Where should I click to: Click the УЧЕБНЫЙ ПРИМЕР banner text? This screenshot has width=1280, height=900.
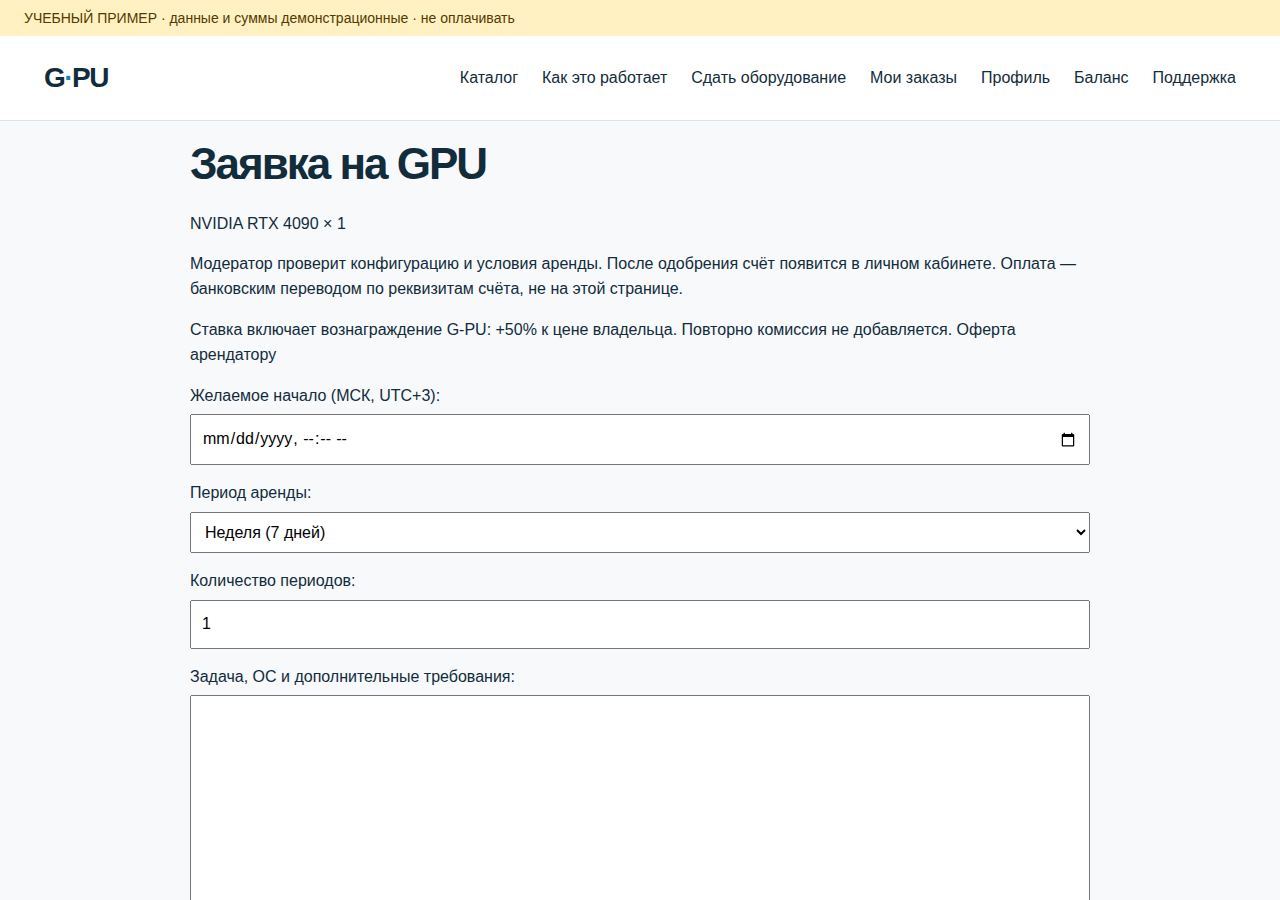pyautogui.click(x=269, y=18)
